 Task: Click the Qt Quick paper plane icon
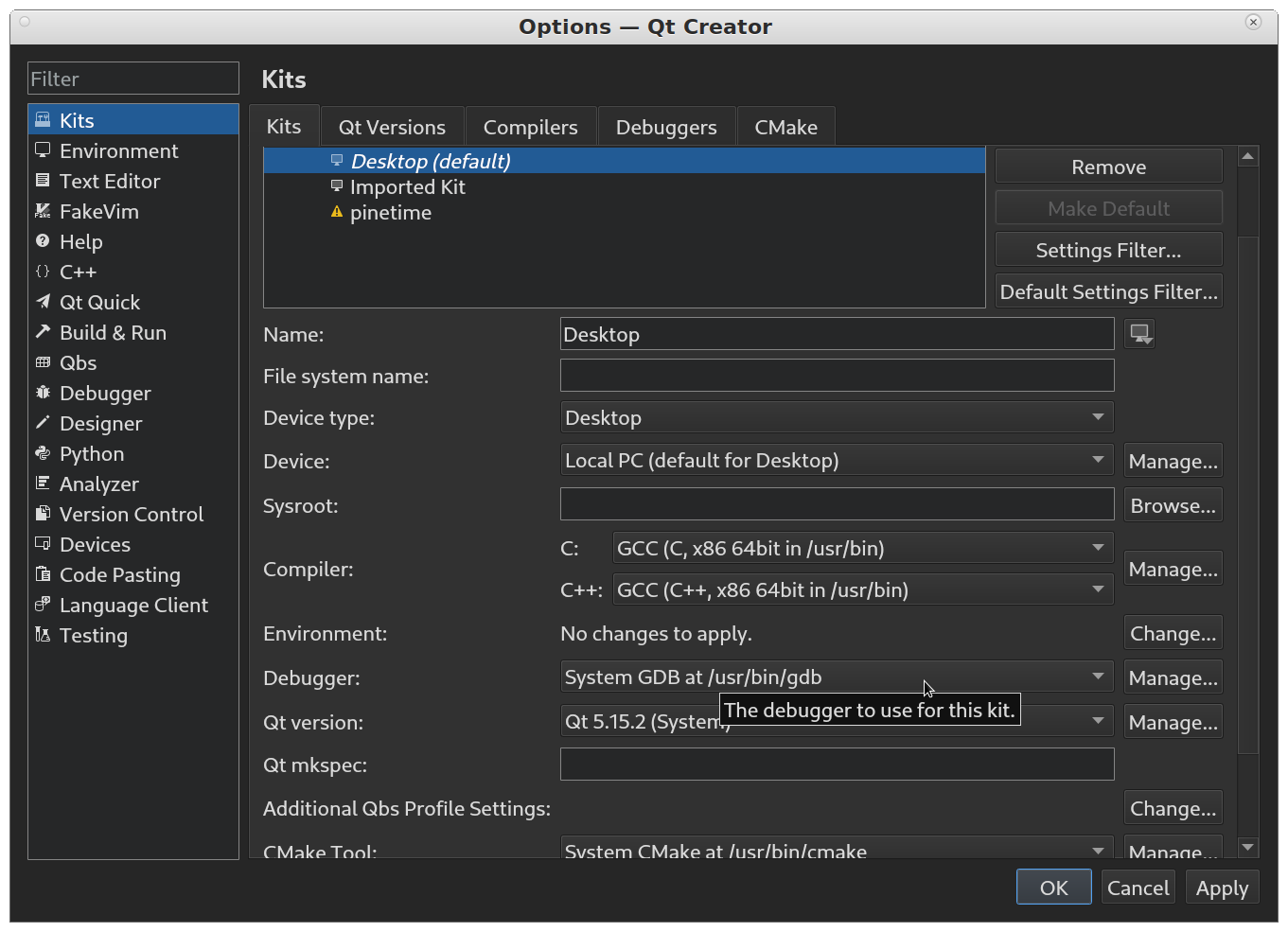pyautogui.click(x=43, y=301)
